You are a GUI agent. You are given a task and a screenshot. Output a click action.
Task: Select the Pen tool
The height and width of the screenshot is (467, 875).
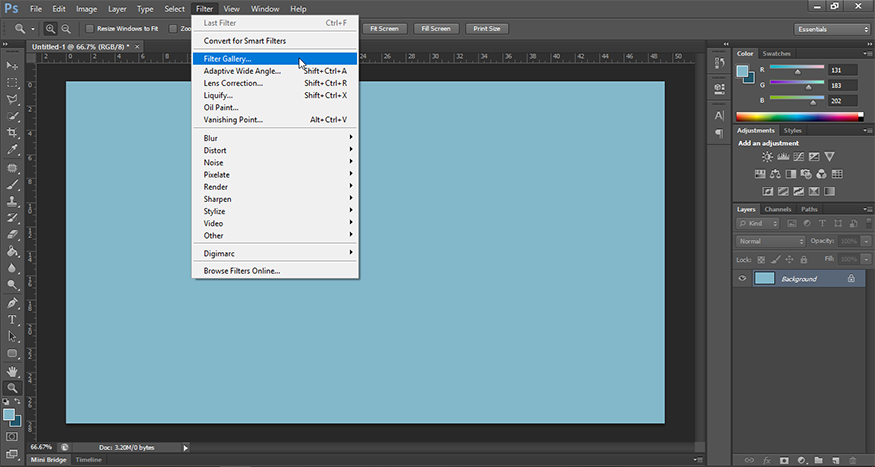pyautogui.click(x=12, y=303)
